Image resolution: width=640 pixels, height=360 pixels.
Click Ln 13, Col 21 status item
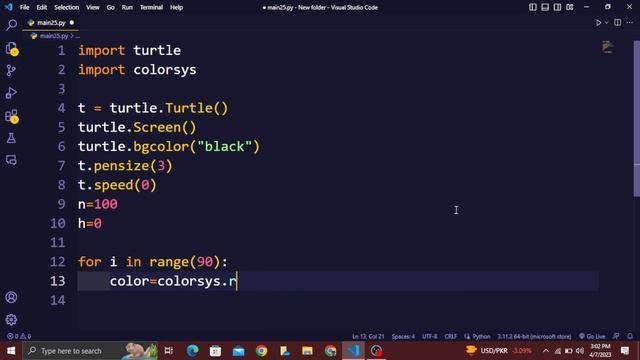[368, 336]
